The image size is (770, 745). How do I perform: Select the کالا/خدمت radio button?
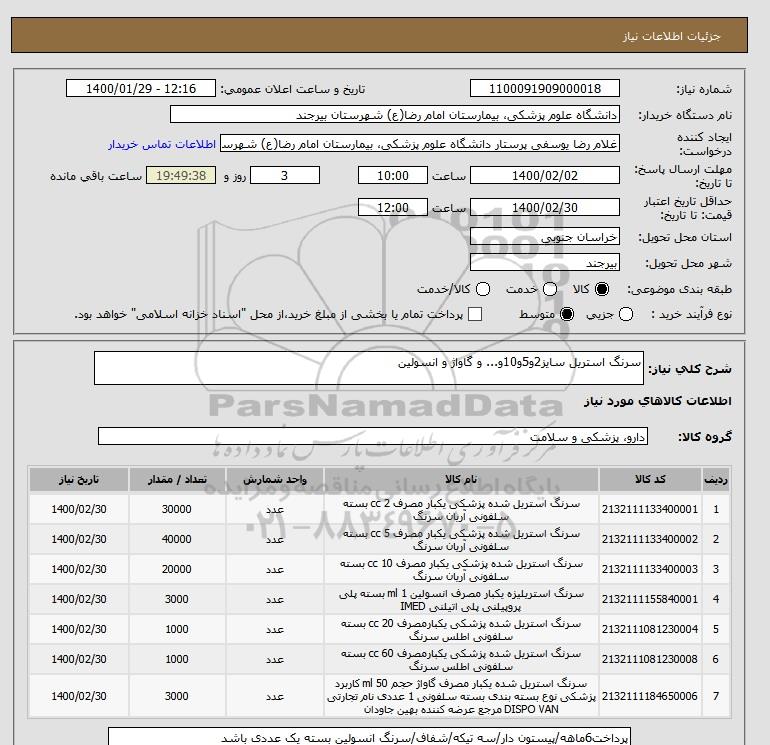tap(483, 289)
